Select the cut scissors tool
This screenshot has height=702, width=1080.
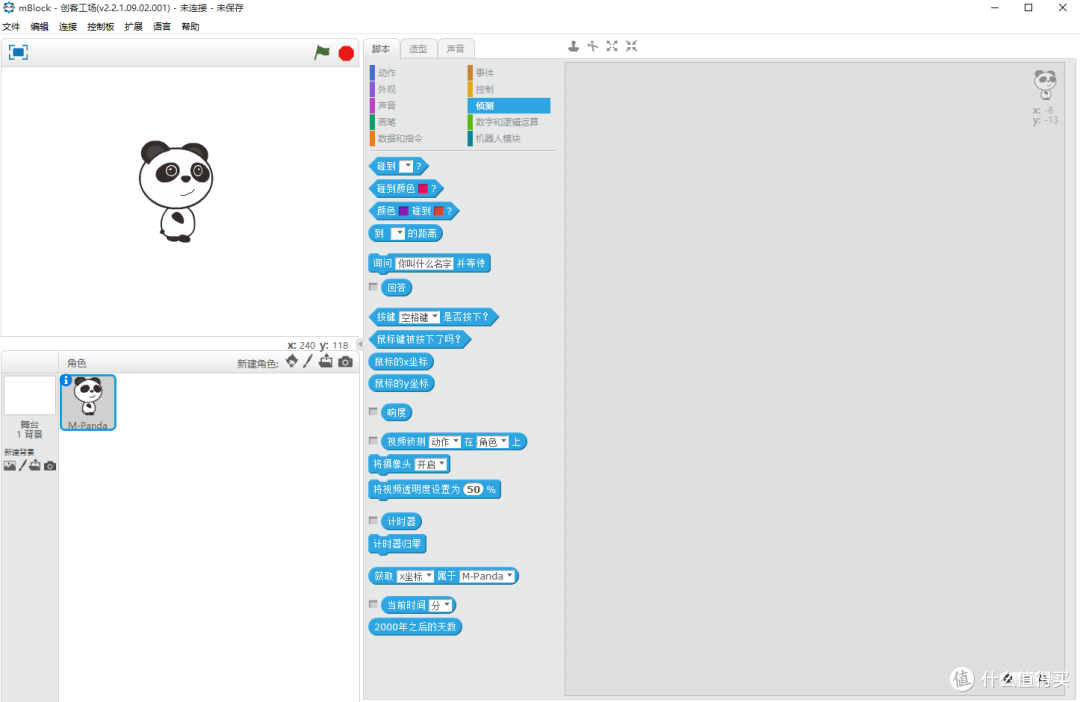click(592, 46)
